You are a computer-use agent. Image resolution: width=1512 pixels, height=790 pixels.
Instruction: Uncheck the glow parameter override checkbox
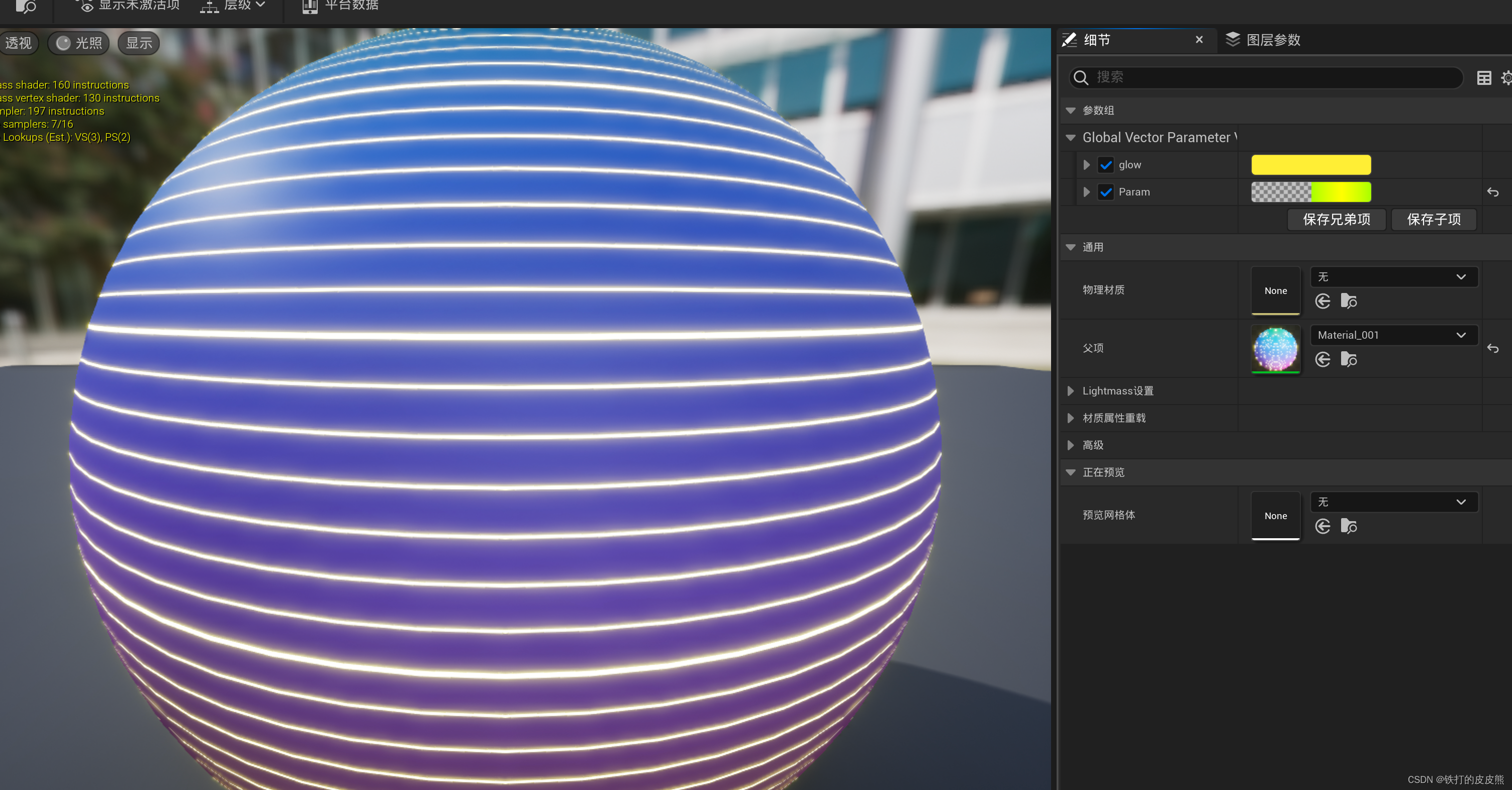pyautogui.click(x=1106, y=165)
